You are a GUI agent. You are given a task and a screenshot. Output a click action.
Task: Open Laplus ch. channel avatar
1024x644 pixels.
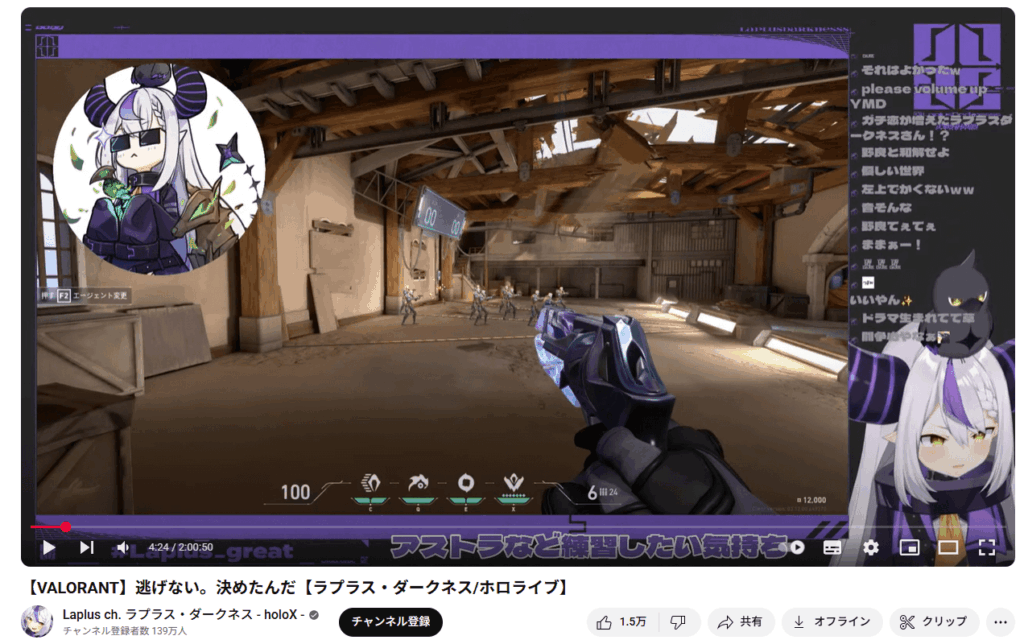point(37,621)
